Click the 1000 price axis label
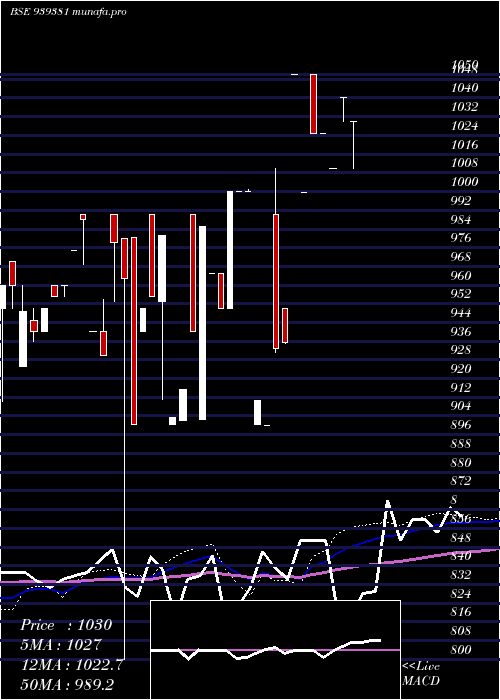 [x=464, y=182]
